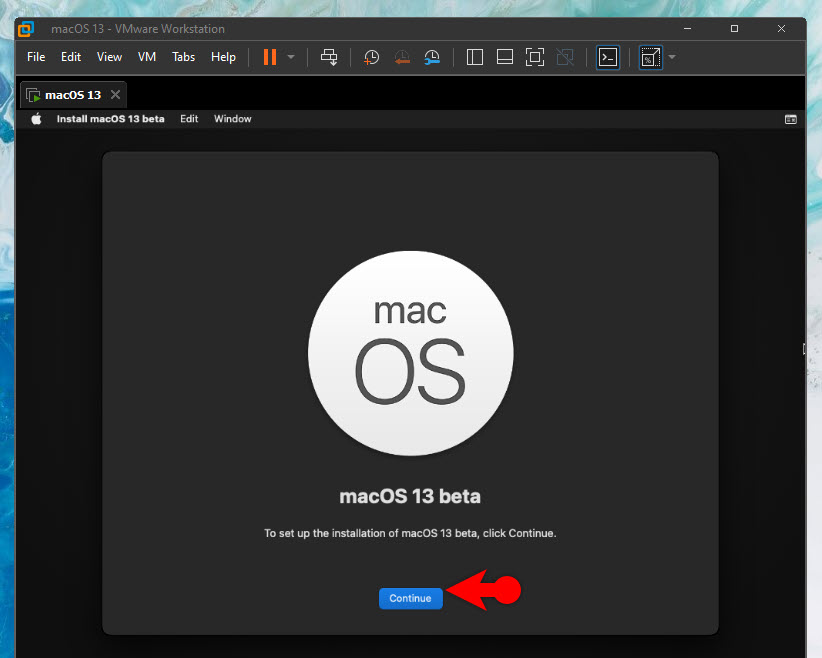Open VMware Edit menu
This screenshot has height=658, width=822.
point(71,57)
